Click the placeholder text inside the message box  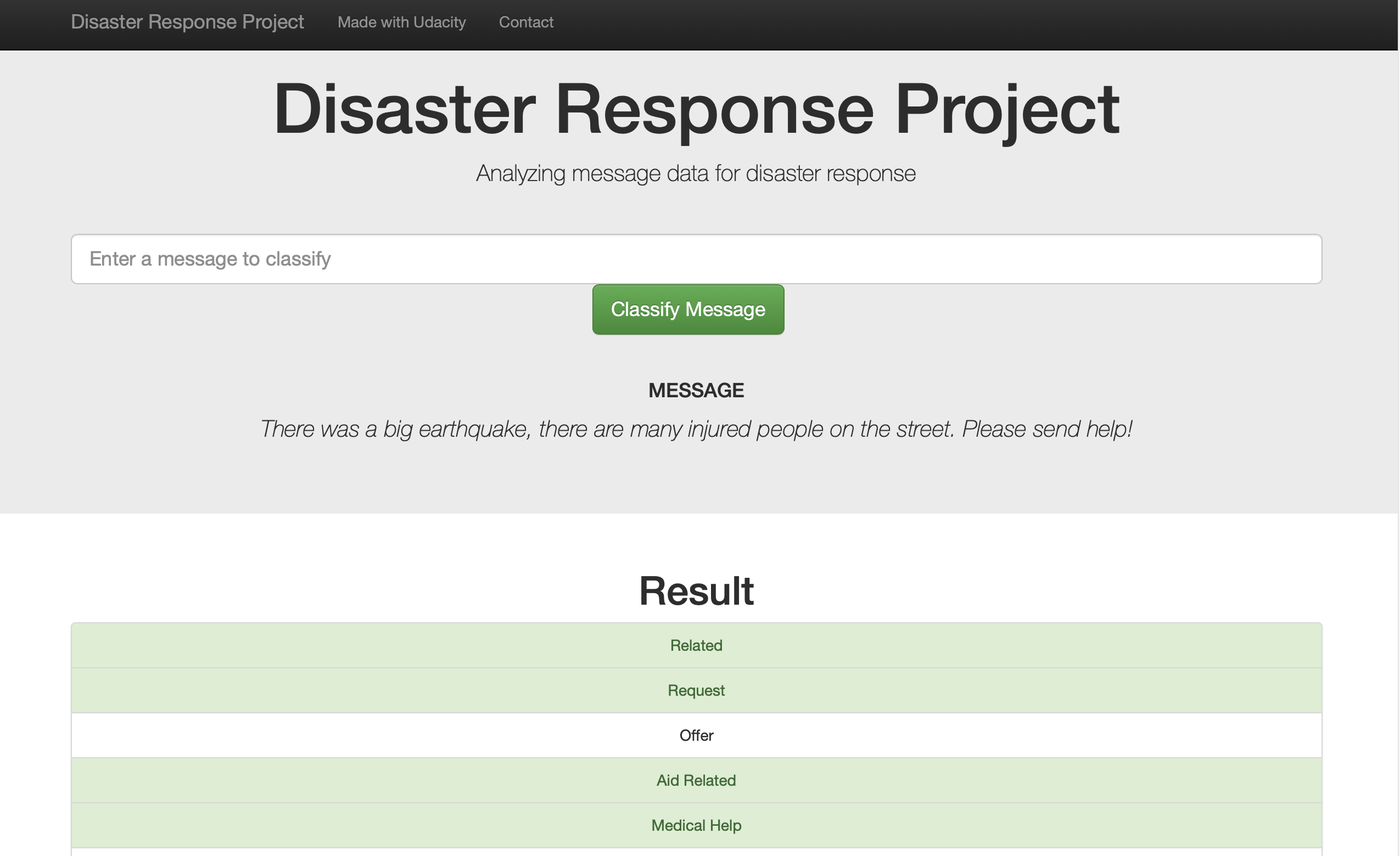coord(210,259)
